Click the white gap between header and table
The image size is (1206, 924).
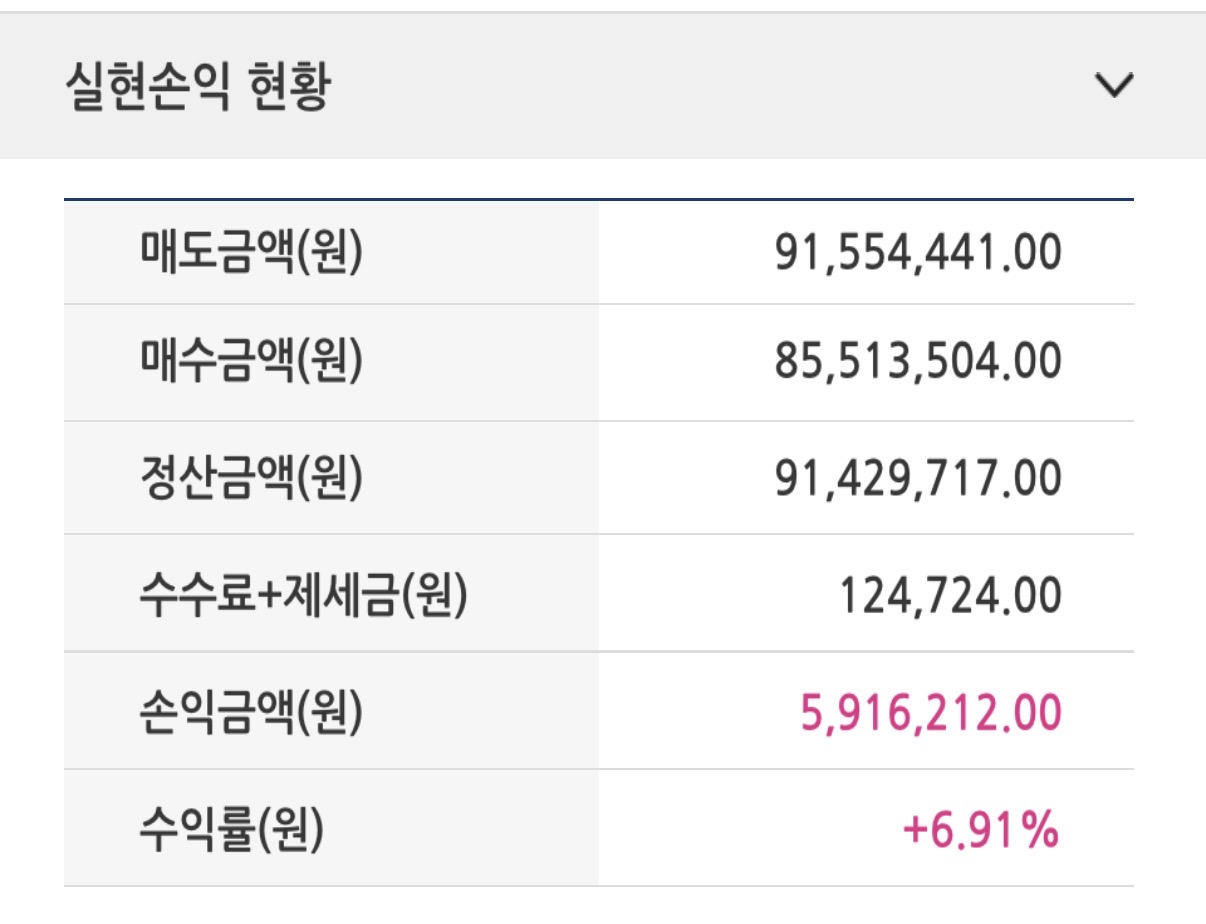(600, 179)
